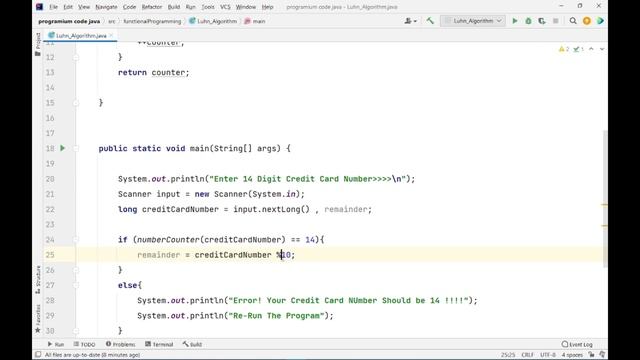The width and height of the screenshot is (640, 360).
Task: Open the Event Log
Action: coord(577,344)
